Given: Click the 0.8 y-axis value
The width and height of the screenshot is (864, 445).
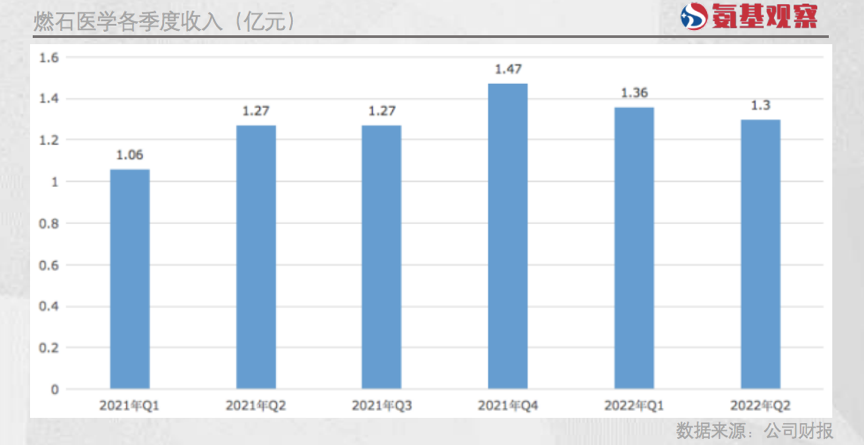Looking at the screenshot, I should [x=49, y=224].
